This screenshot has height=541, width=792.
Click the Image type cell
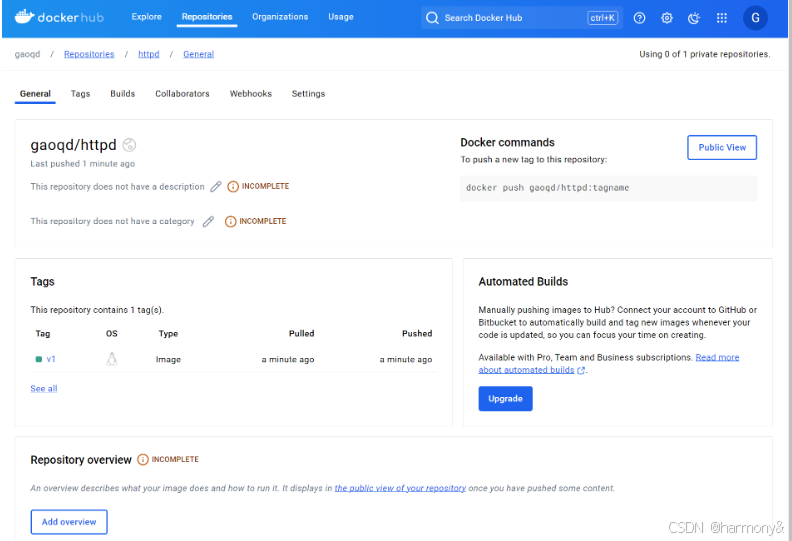168,359
